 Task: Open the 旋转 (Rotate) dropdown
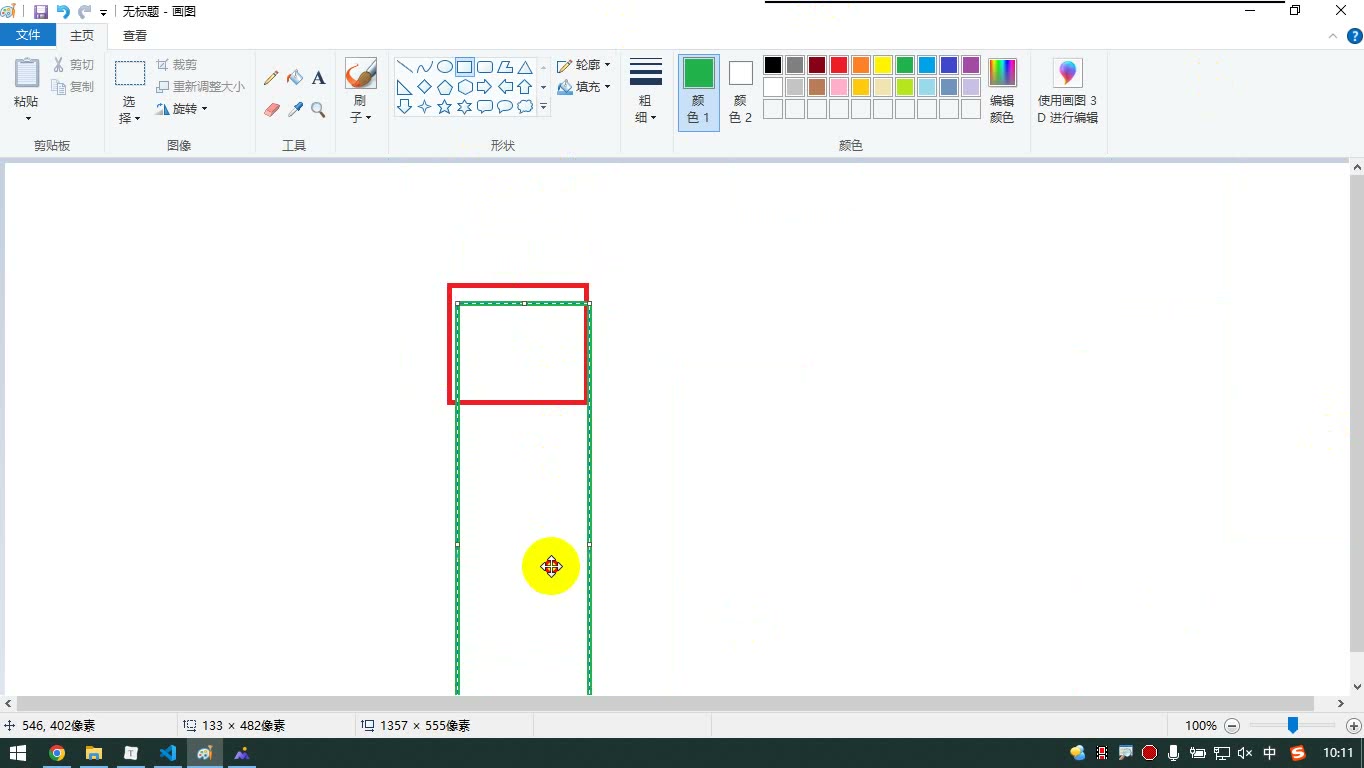[182, 109]
